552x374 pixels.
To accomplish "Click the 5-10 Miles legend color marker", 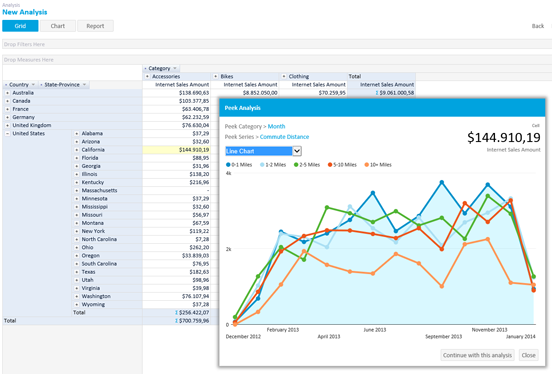I will tap(330, 165).
